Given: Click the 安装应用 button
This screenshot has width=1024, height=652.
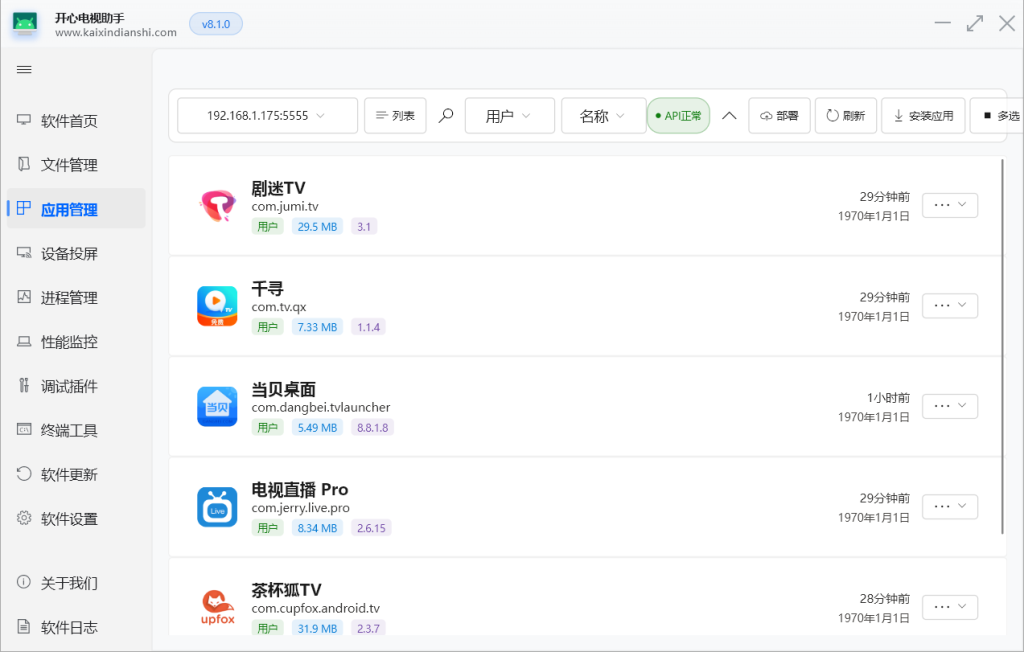Looking at the screenshot, I should (923, 116).
